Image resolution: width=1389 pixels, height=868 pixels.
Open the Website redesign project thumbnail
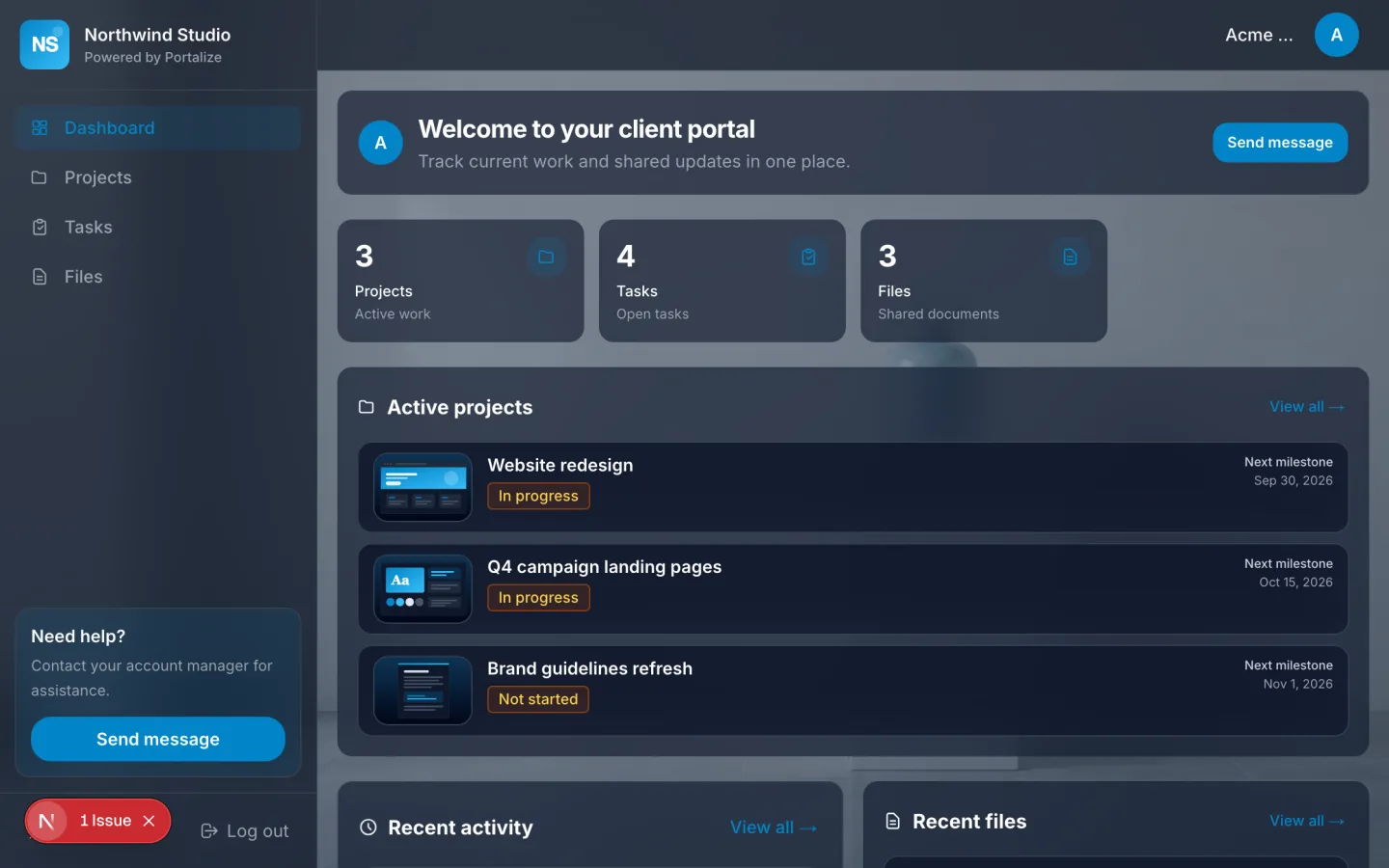click(x=422, y=487)
